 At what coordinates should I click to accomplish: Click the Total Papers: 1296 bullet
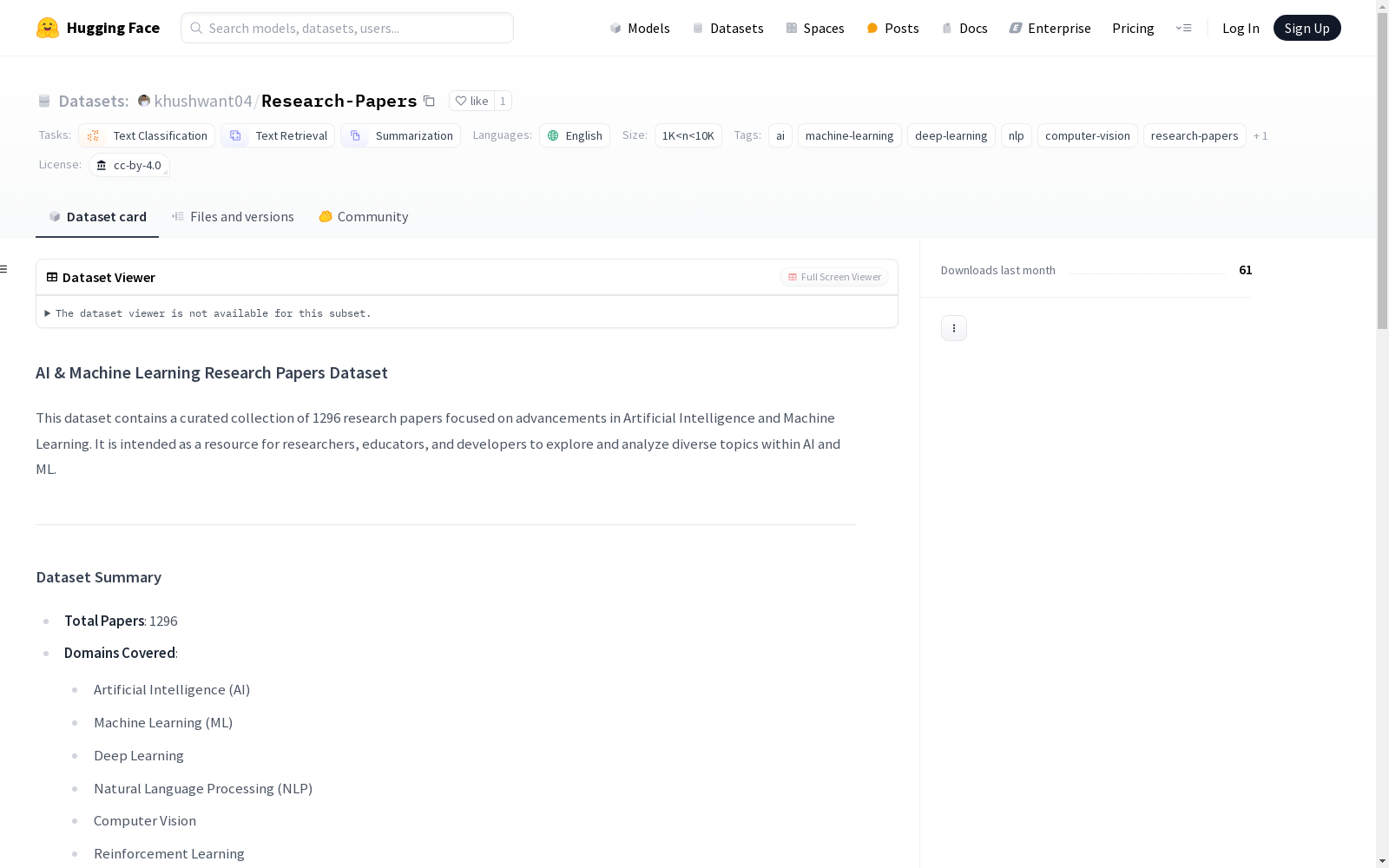[x=121, y=621]
